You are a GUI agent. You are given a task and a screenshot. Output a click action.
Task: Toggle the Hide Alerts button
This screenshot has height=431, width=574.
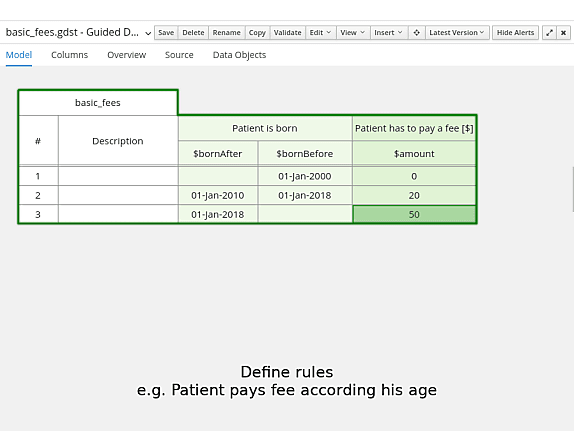point(515,33)
